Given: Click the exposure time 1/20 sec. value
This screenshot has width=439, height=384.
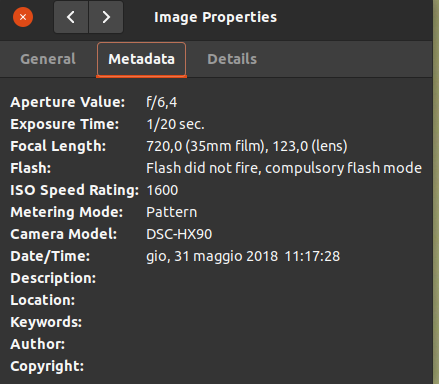Looking at the screenshot, I should pyautogui.click(x=175, y=124).
